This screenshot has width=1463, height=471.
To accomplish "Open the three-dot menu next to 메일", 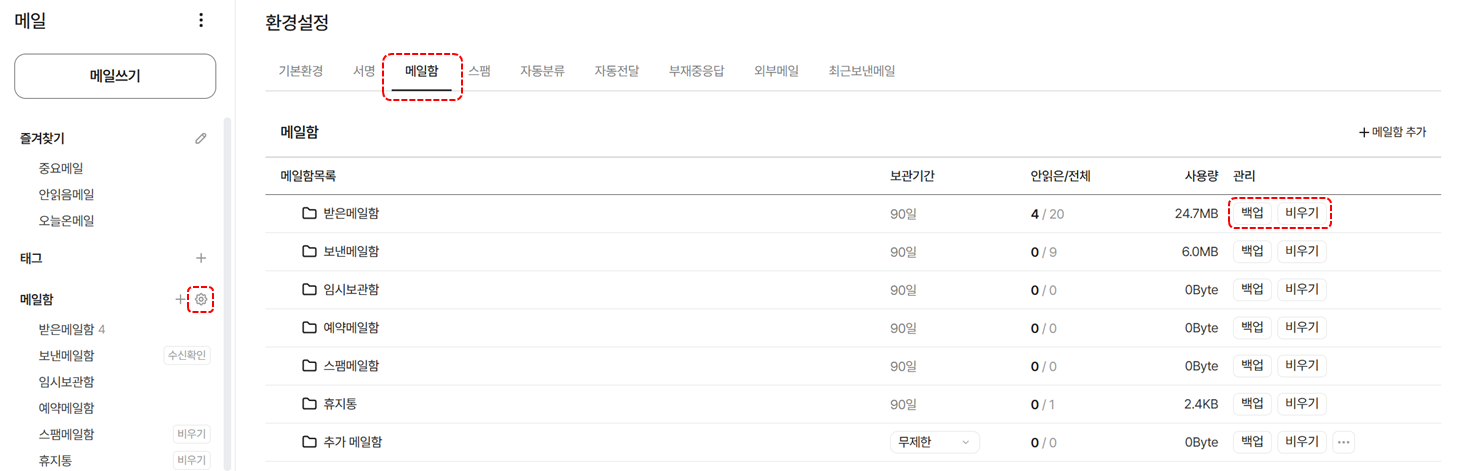I will click(x=201, y=20).
